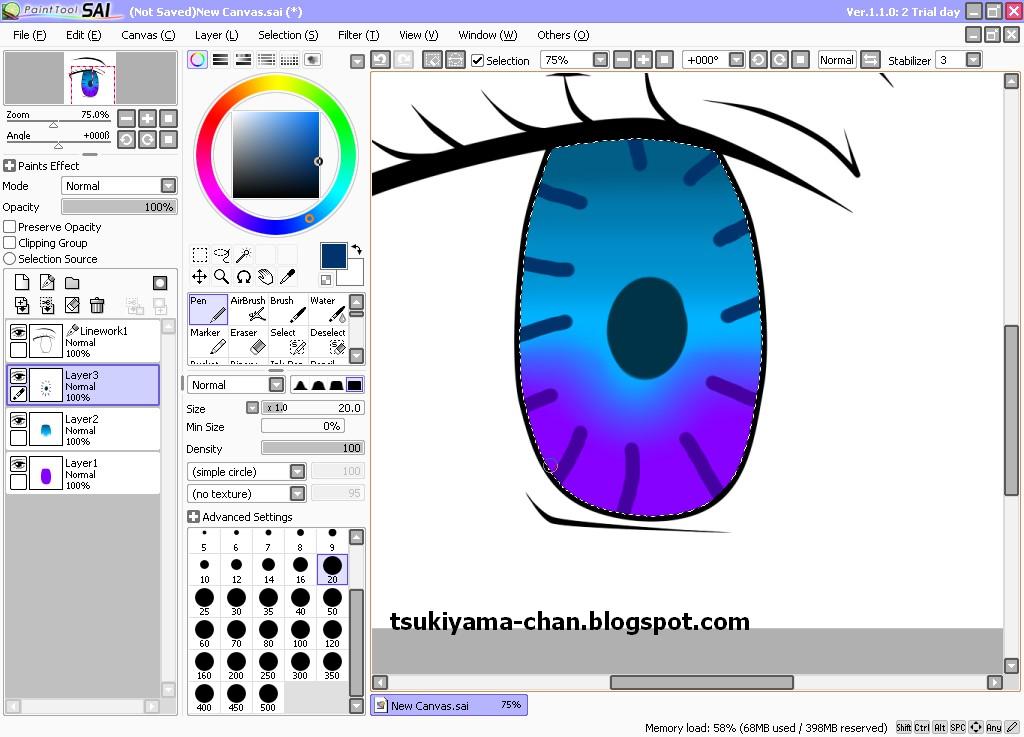This screenshot has height=737, width=1024.
Task: Adjust the brush Density slider
Action: [x=313, y=448]
